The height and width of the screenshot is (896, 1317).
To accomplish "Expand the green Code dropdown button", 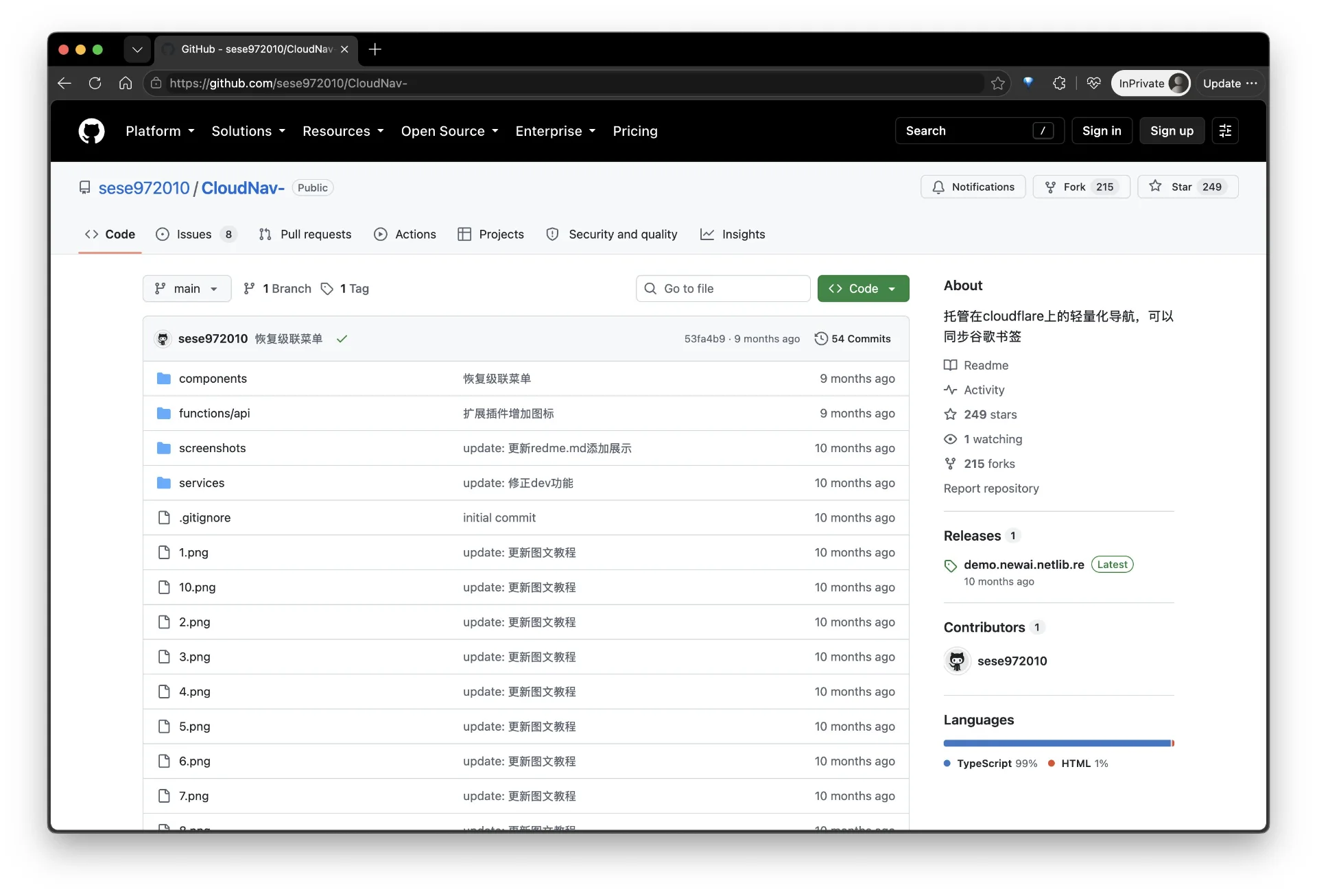I will point(863,289).
